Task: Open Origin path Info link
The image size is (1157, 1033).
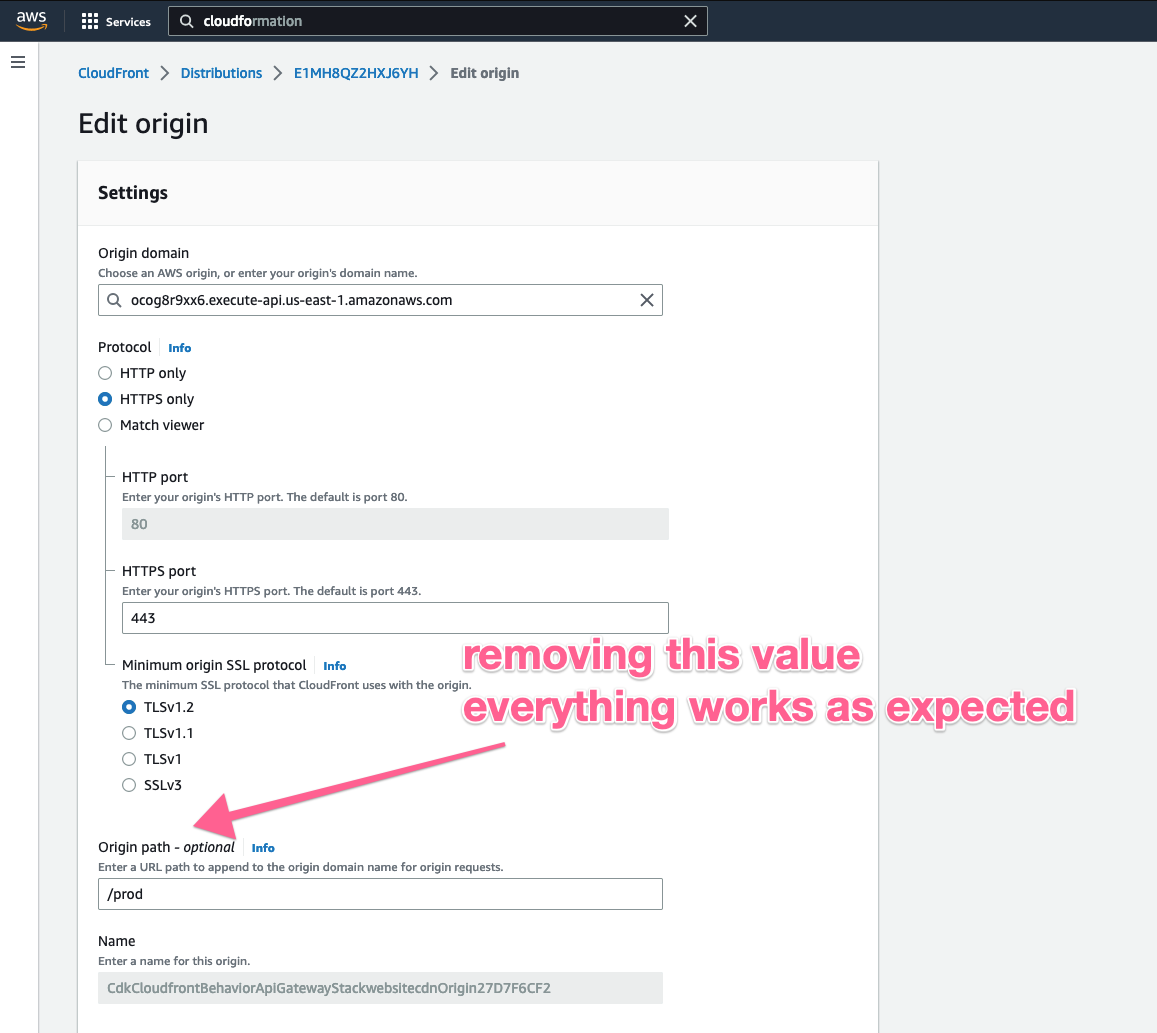Action: coord(263,848)
